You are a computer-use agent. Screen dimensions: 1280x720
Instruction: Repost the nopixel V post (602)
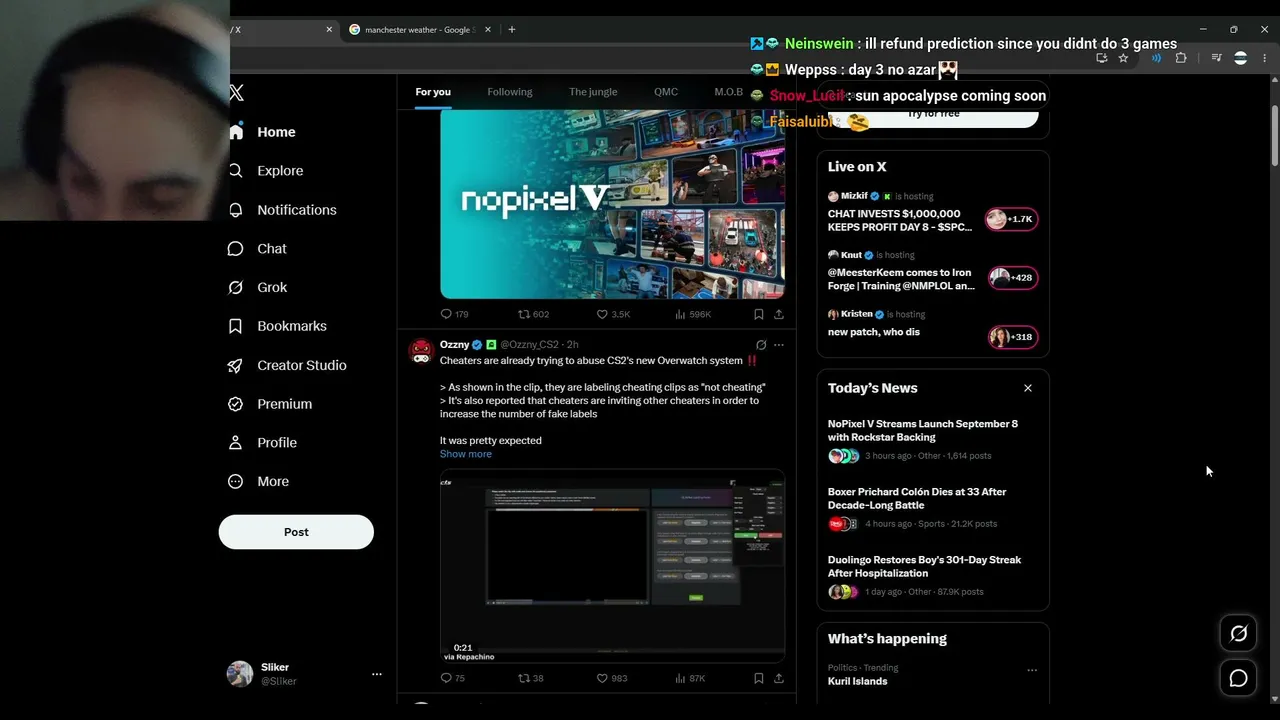click(x=533, y=314)
